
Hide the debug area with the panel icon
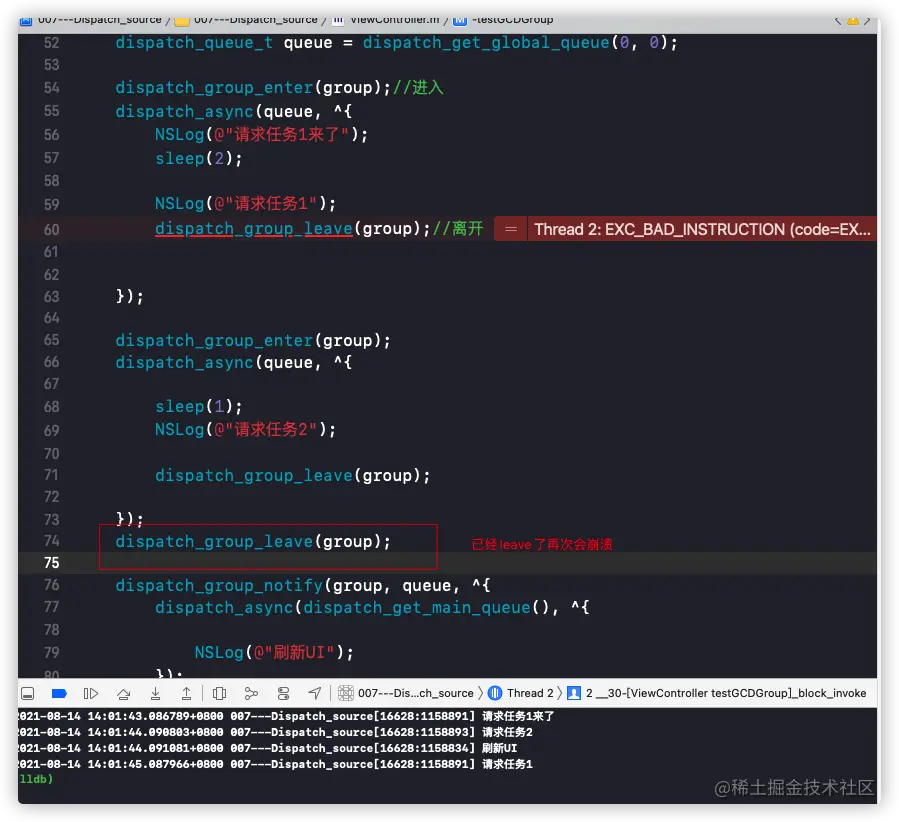coord(27,694)
